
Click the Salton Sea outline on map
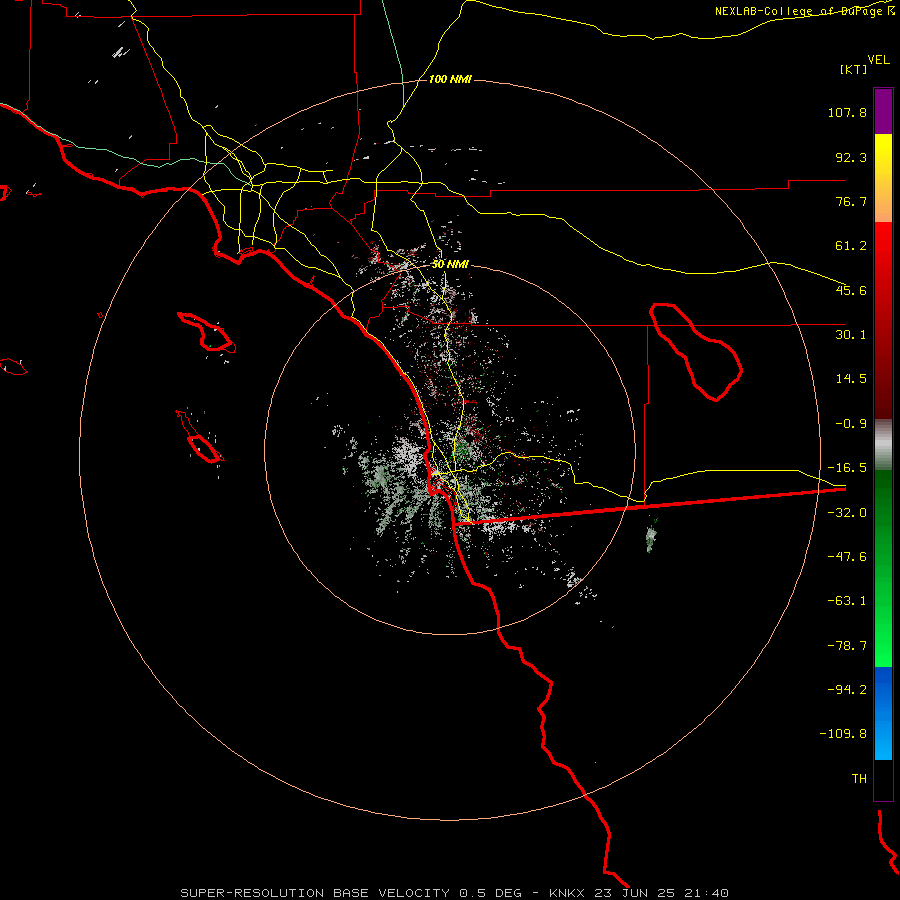coord(696,351)
